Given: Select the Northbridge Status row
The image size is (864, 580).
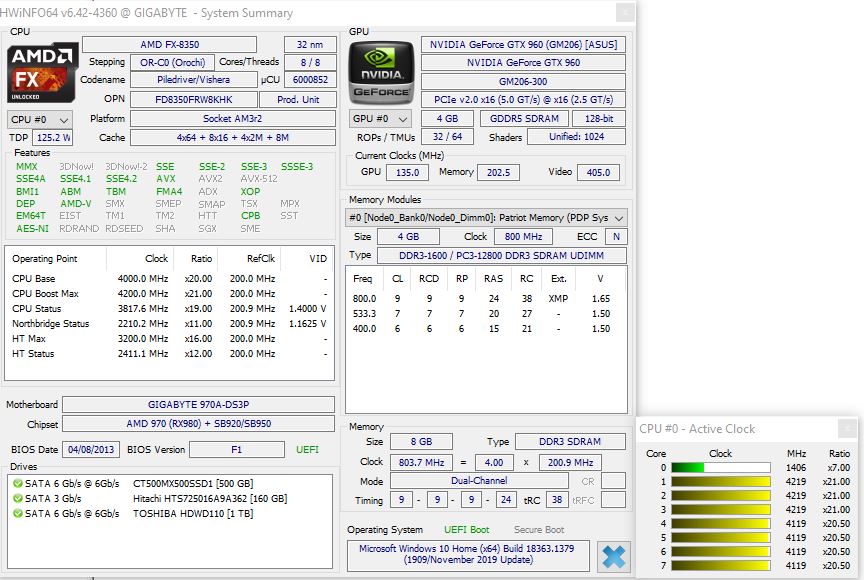Looking at the screenshot, I should tap(170, 323).
